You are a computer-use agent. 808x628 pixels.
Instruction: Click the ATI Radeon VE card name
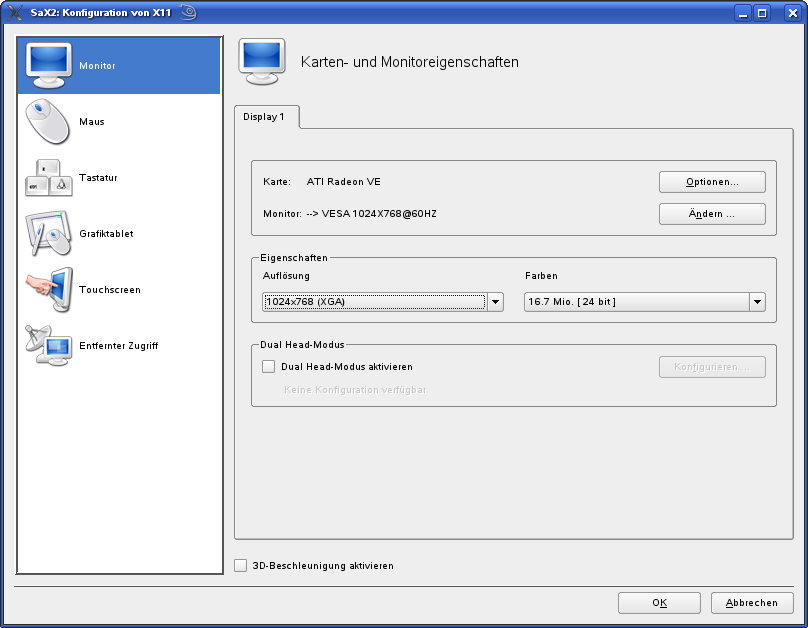click(344, 182)
